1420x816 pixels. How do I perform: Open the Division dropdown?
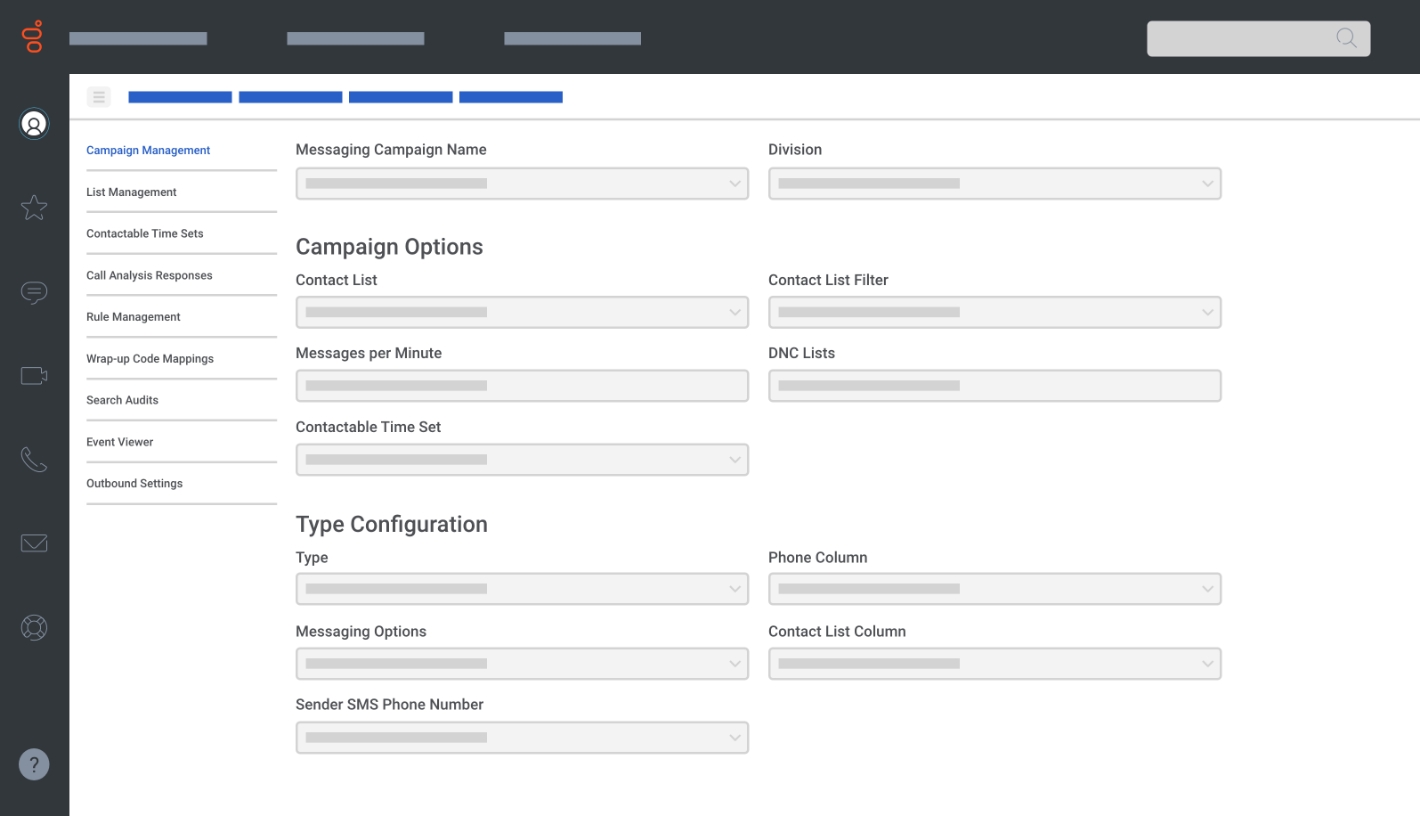pyautogui.click(x=994, y=183)
